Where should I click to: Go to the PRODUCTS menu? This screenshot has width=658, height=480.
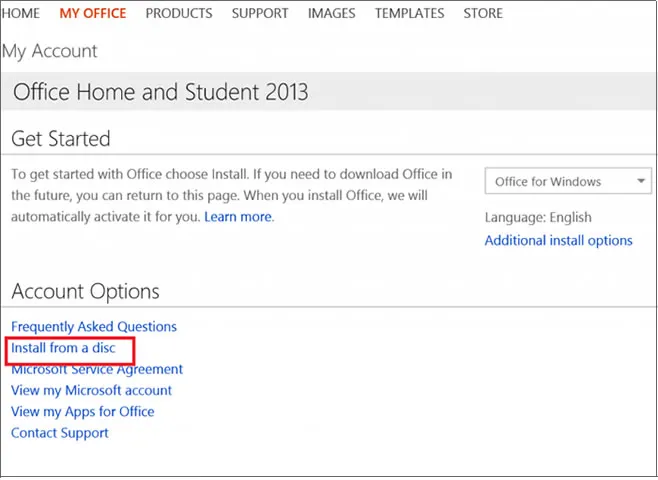[179, 13]
